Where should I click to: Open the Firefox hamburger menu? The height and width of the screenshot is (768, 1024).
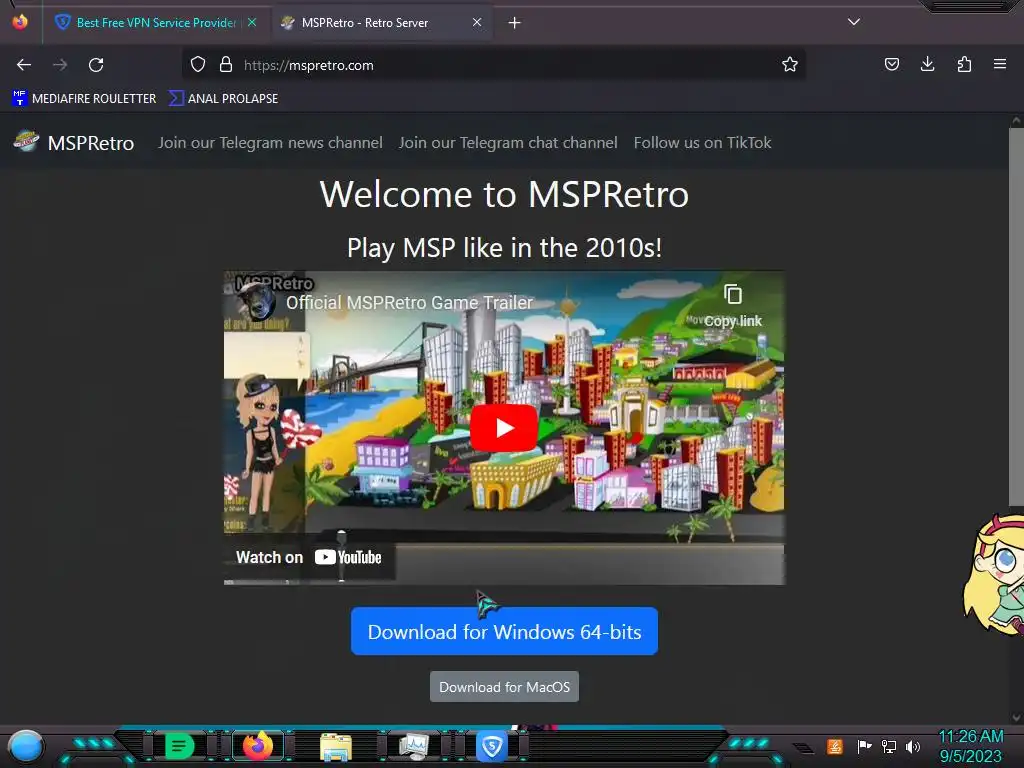click(x=1000, y=65)
